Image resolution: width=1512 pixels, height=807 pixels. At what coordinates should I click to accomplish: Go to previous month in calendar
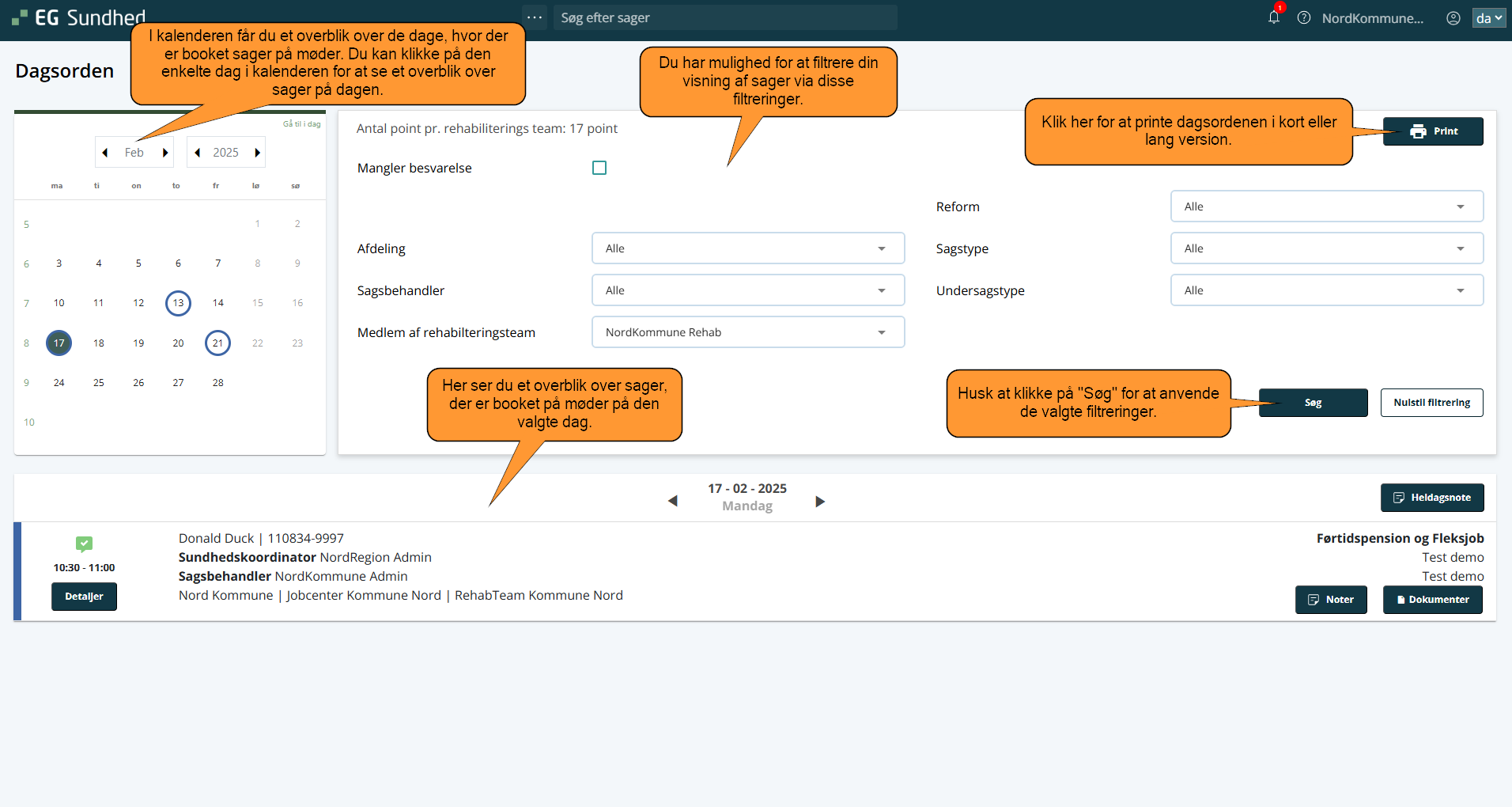[105, 153]
